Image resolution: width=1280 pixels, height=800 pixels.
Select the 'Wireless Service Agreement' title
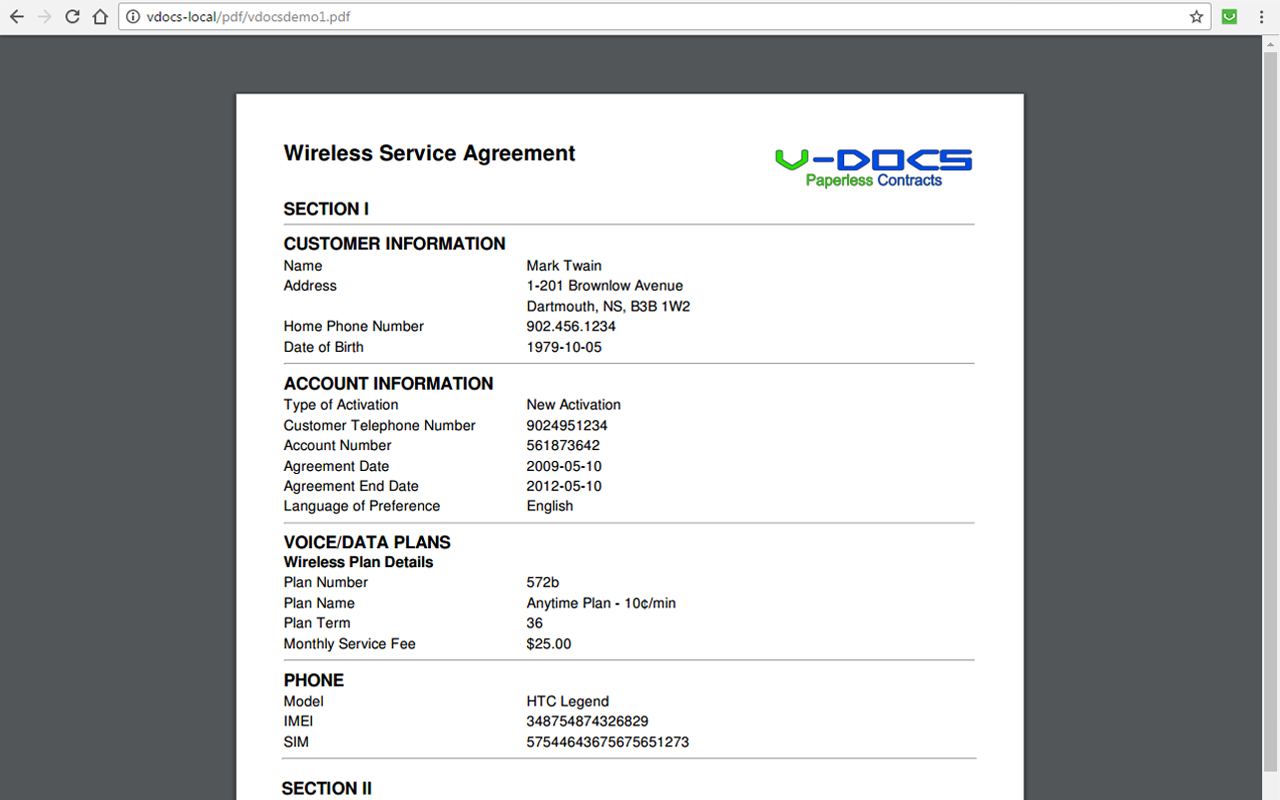click(x=429, y=153)
